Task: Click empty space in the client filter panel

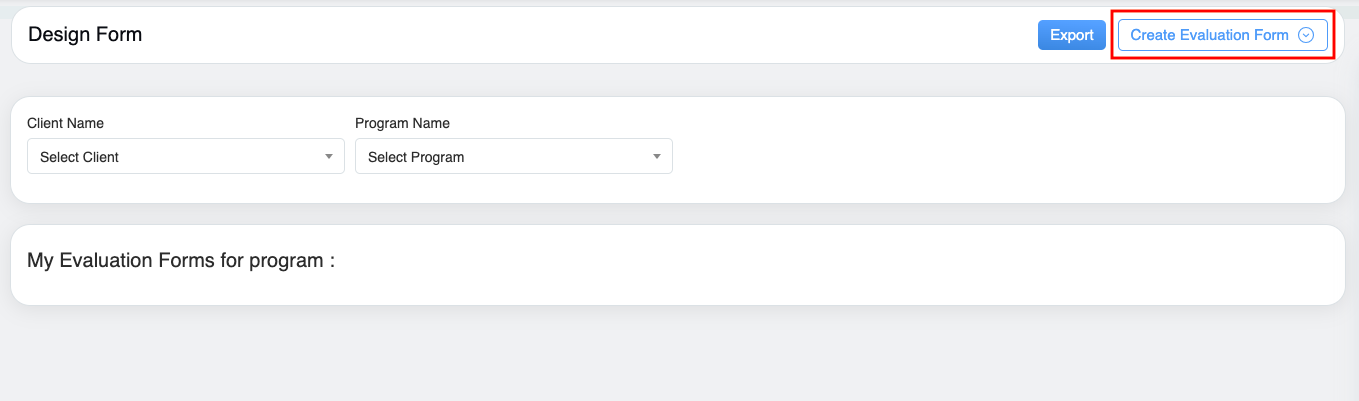Action: pos(1000,150)
